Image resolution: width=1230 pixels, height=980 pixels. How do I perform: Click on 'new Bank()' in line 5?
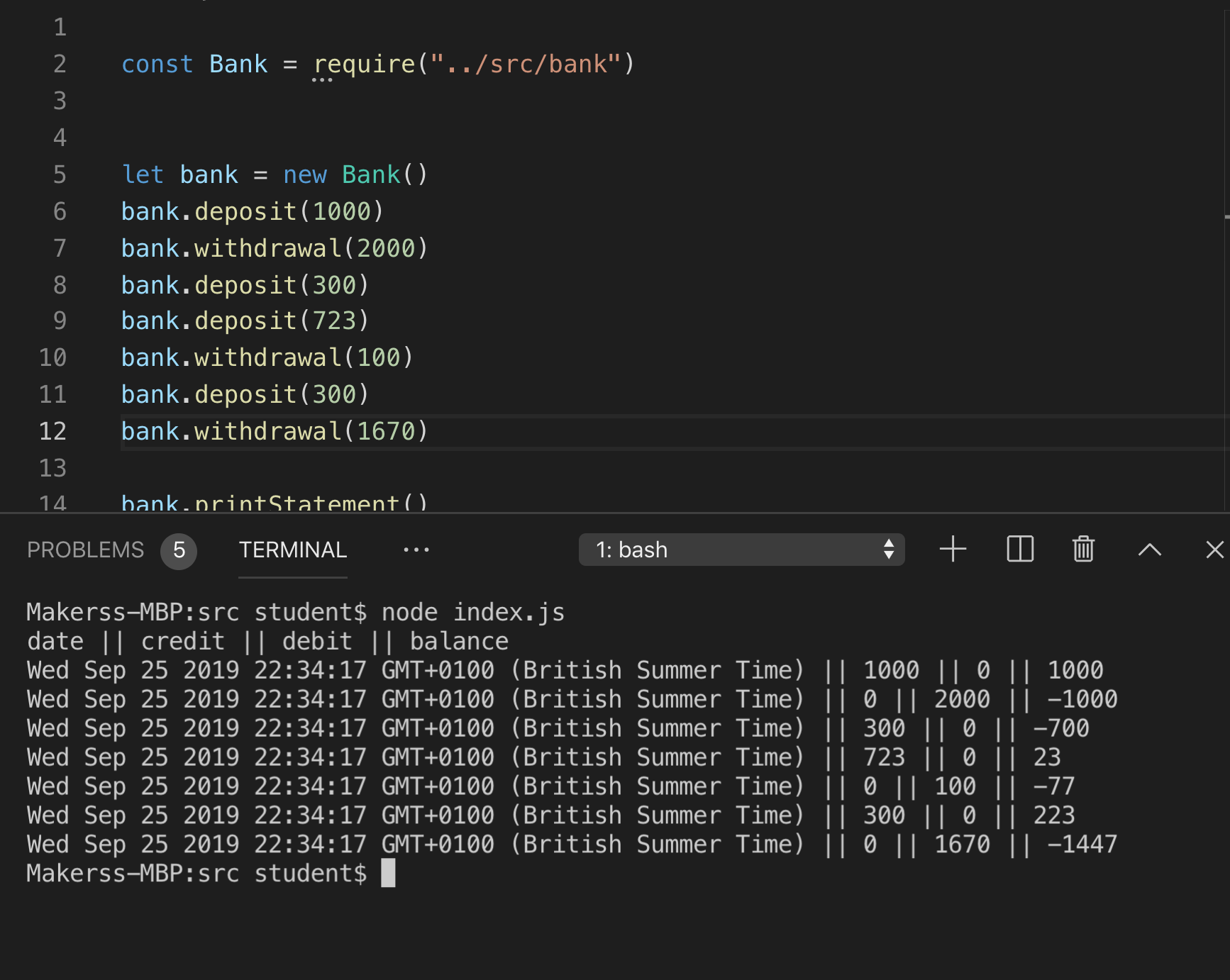click(355, 174)
